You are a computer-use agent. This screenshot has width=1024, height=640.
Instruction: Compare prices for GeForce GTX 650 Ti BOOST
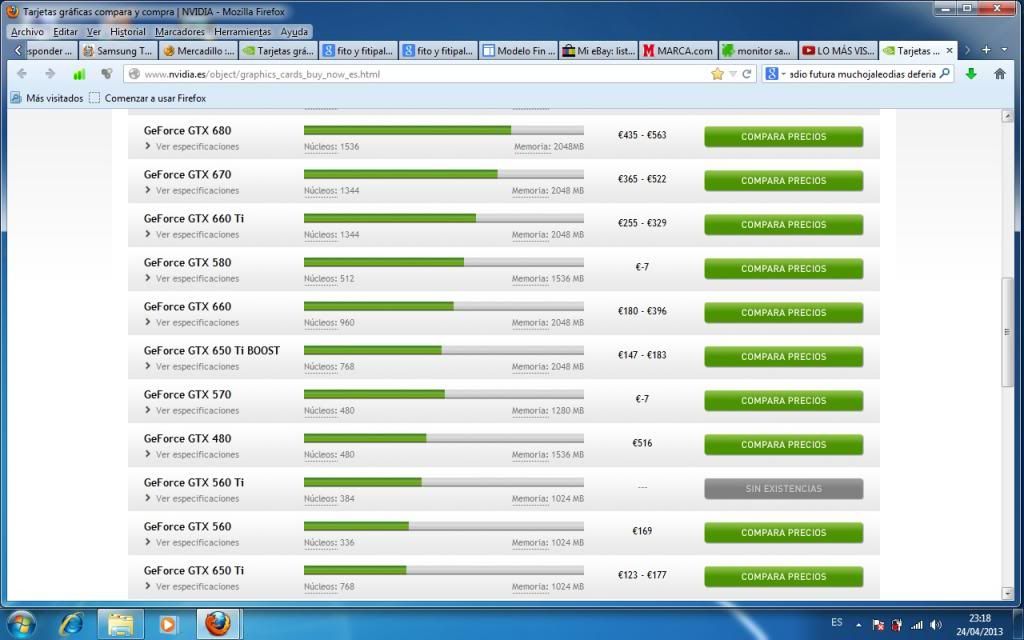pos(784,357)
